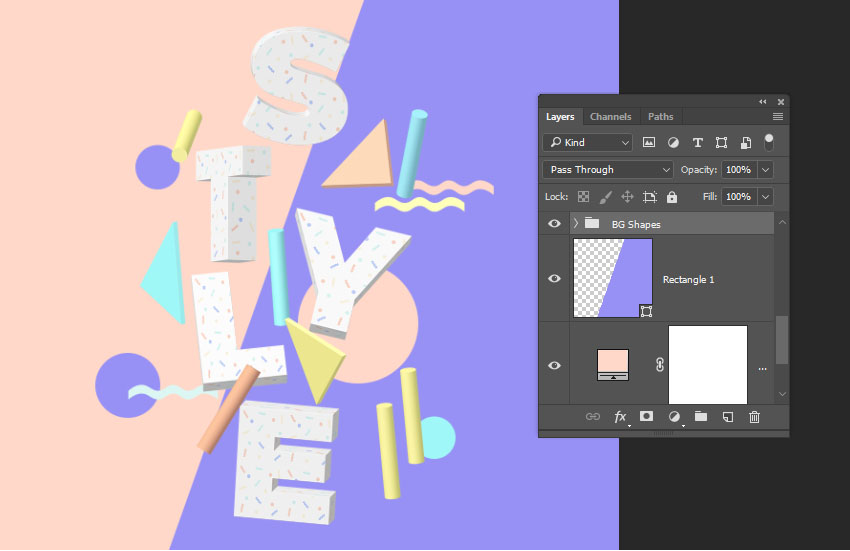Add a layer mask
The height and width of the screenshot is (551, 850).
click(x=646, y=416)
